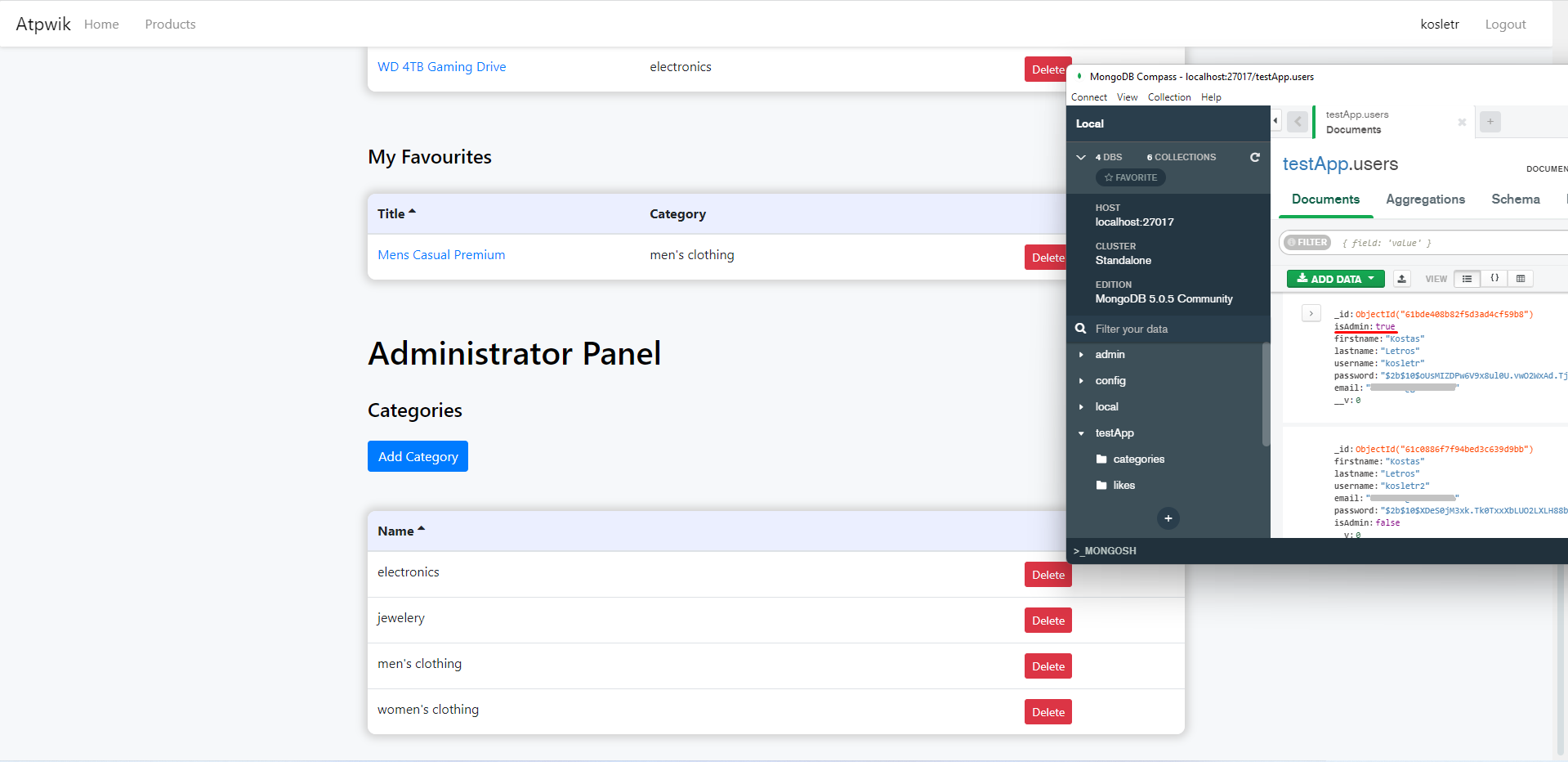
Task: Click the categories collection folder icon
Action: point(1101,459)
